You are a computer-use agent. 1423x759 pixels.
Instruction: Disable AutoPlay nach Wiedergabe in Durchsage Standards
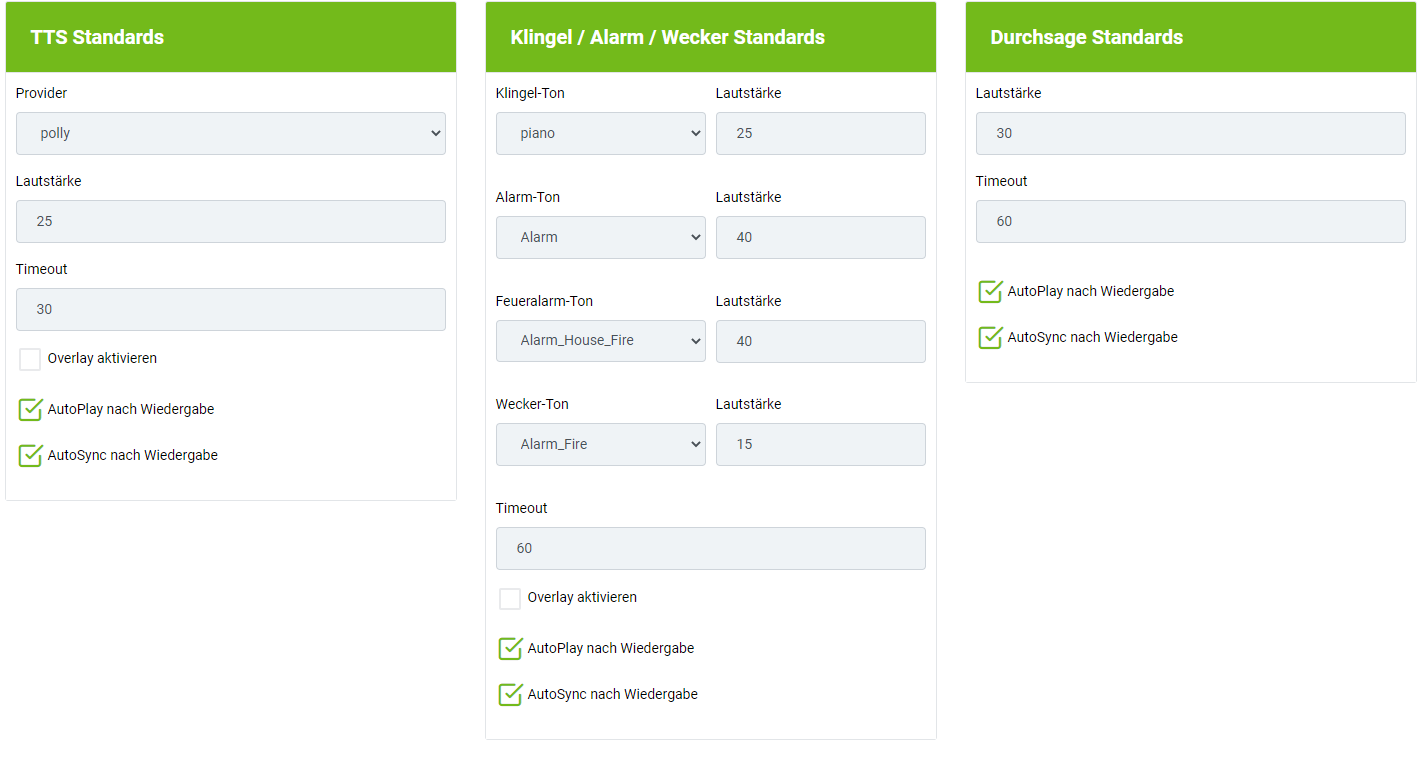point(990,292)
